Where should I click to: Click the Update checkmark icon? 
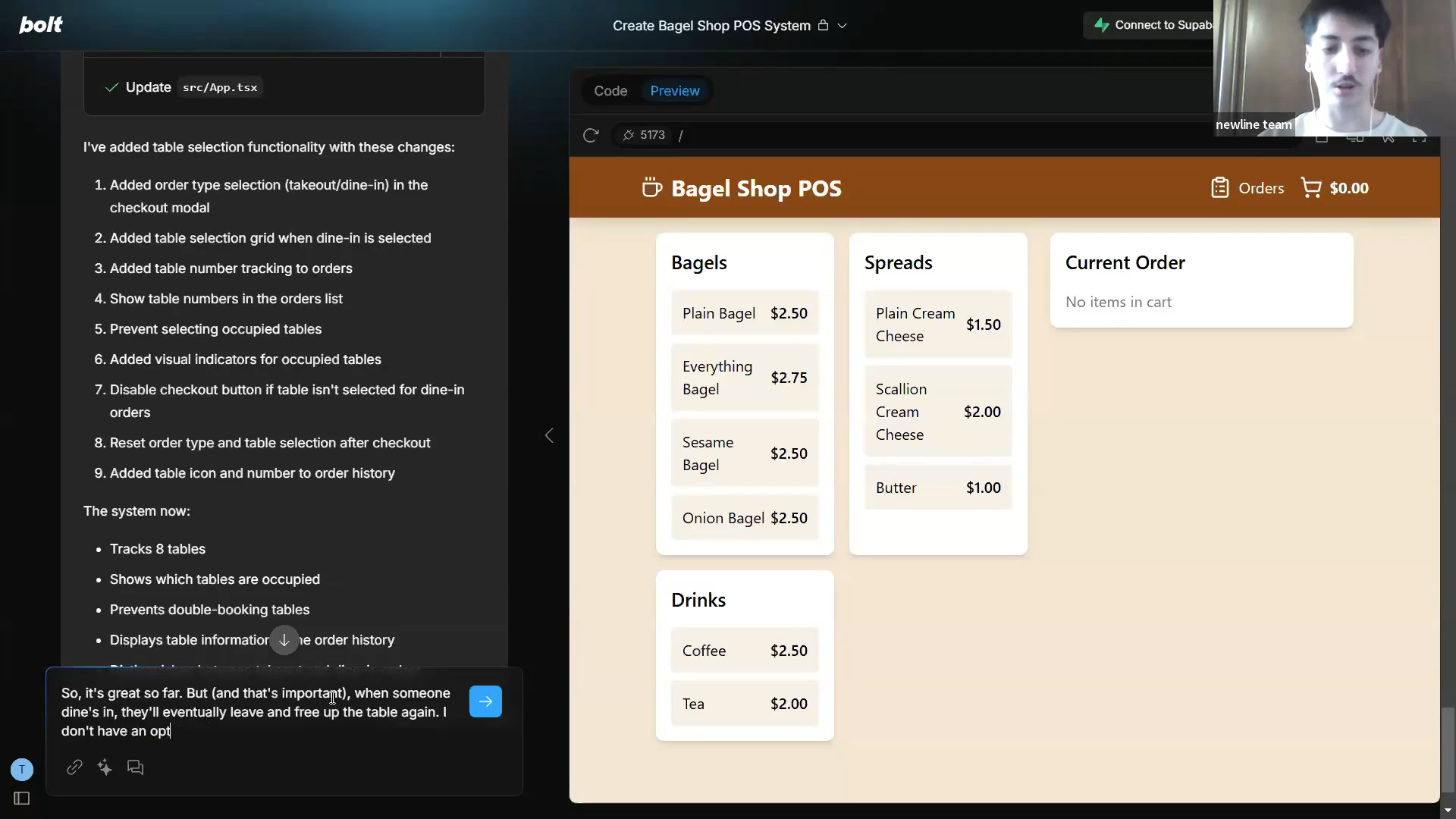pos(111,87)
